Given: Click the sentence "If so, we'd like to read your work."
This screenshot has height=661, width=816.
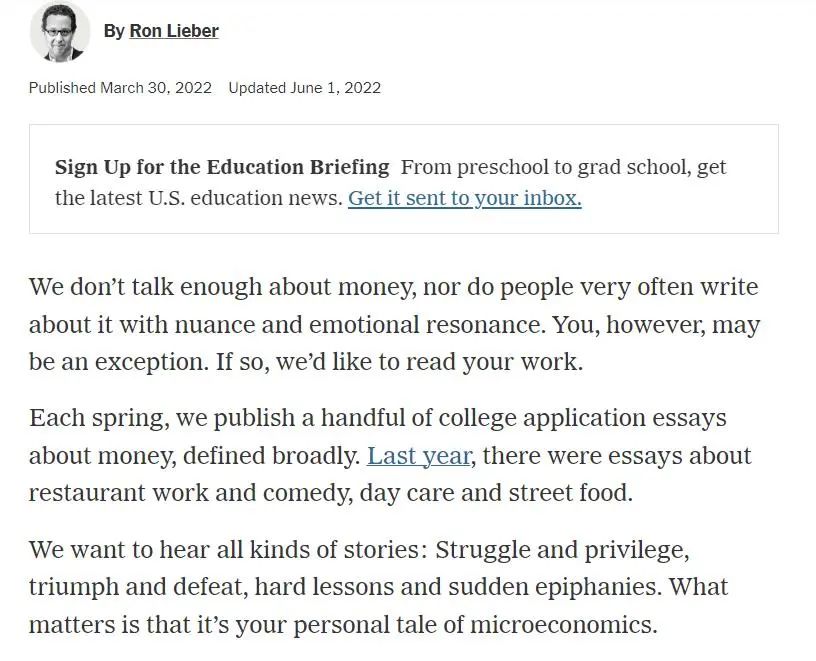Looking at the screenshot, I should 399,361.
